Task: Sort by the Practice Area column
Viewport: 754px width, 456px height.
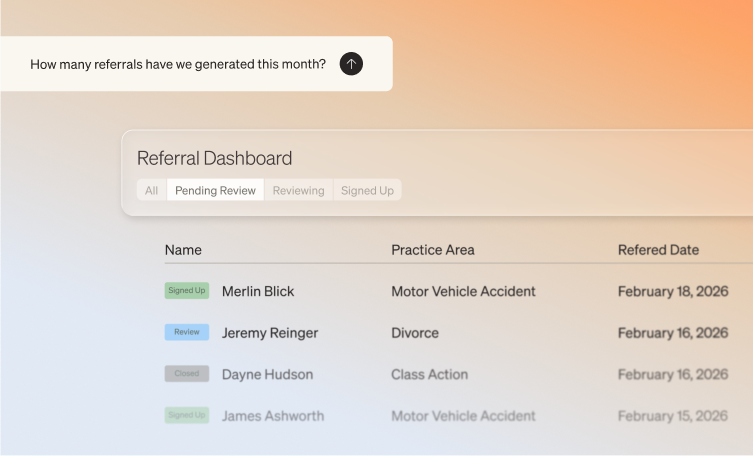Action: [x=433, y=250]
